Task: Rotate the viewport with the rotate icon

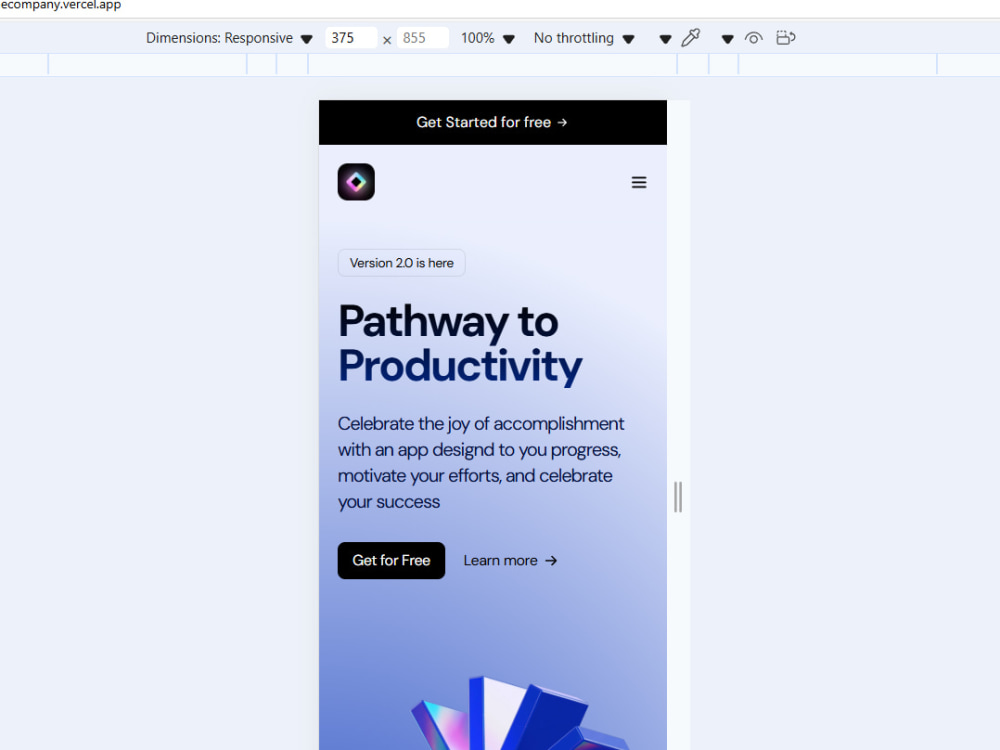Action: click(786, 38)
